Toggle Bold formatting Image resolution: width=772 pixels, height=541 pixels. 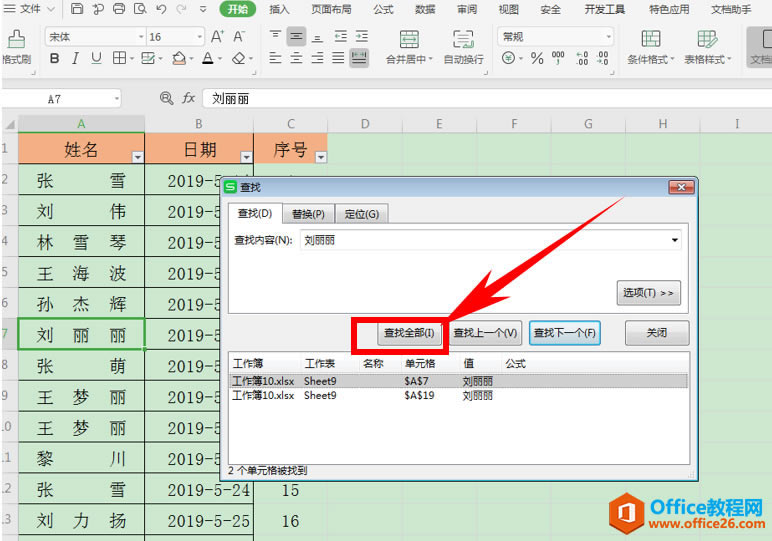point(54,59)
